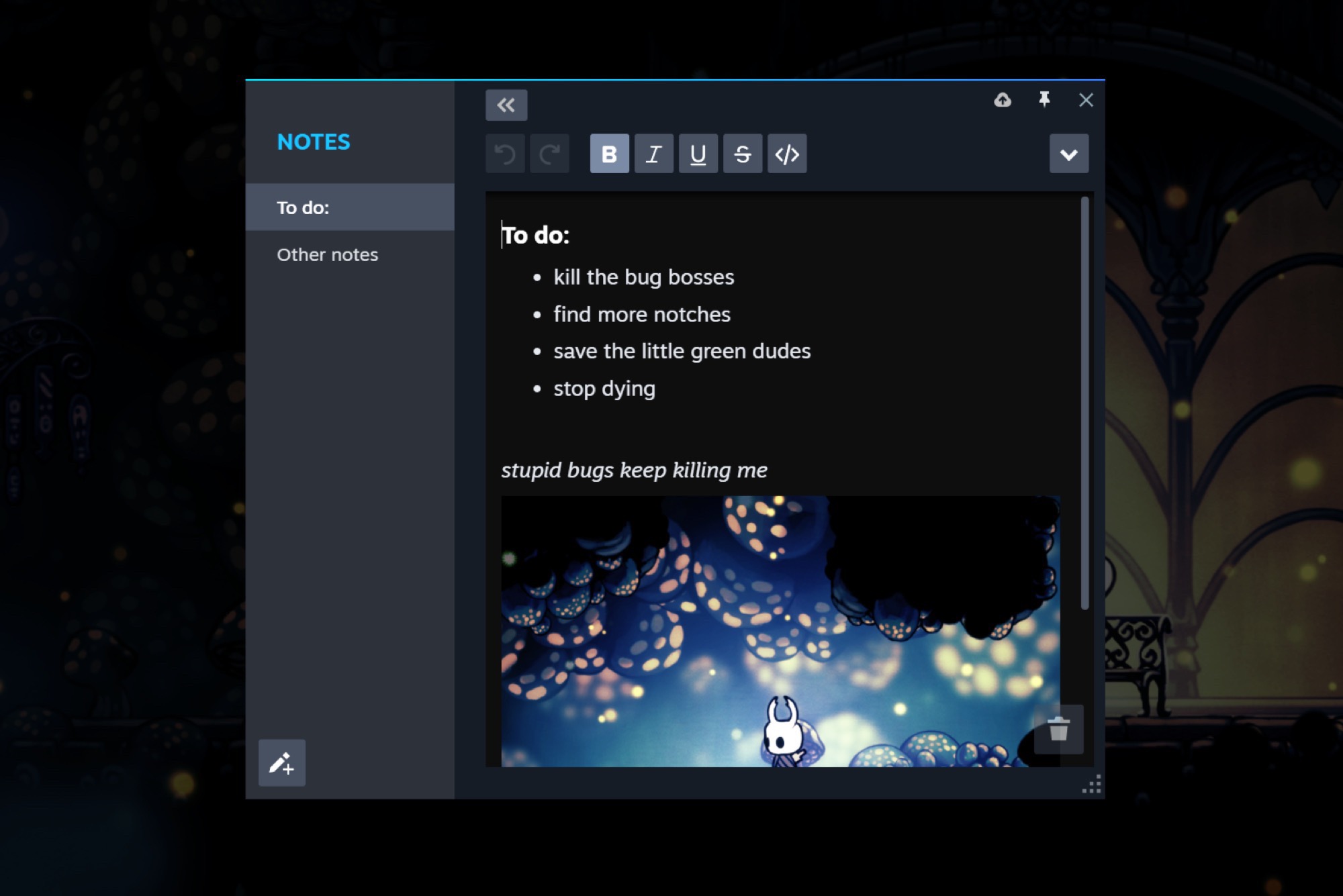Toggle bold formatting

609,154
